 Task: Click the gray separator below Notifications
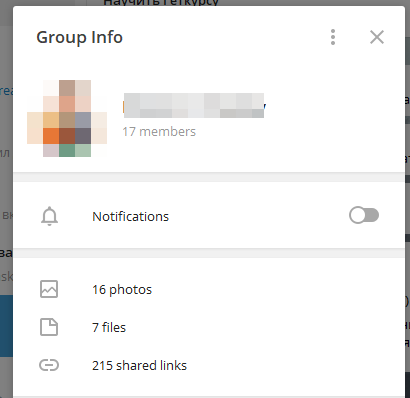(x=209, y=253)
